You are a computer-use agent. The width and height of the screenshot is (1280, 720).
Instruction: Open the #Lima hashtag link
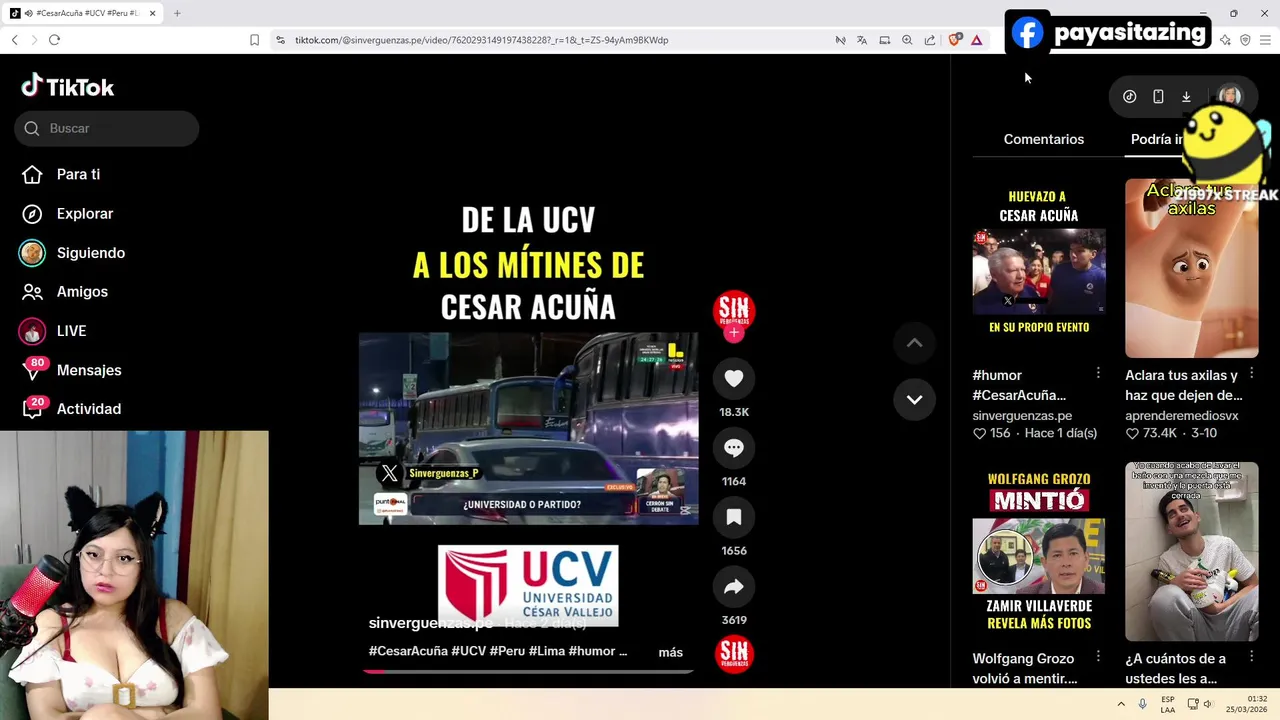point(546,651)
